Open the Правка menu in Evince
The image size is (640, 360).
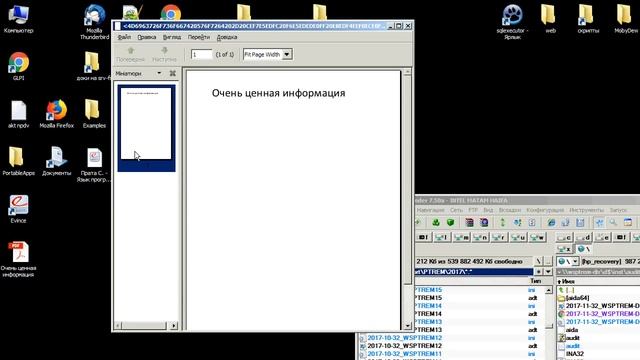click(x=147, y=37)
